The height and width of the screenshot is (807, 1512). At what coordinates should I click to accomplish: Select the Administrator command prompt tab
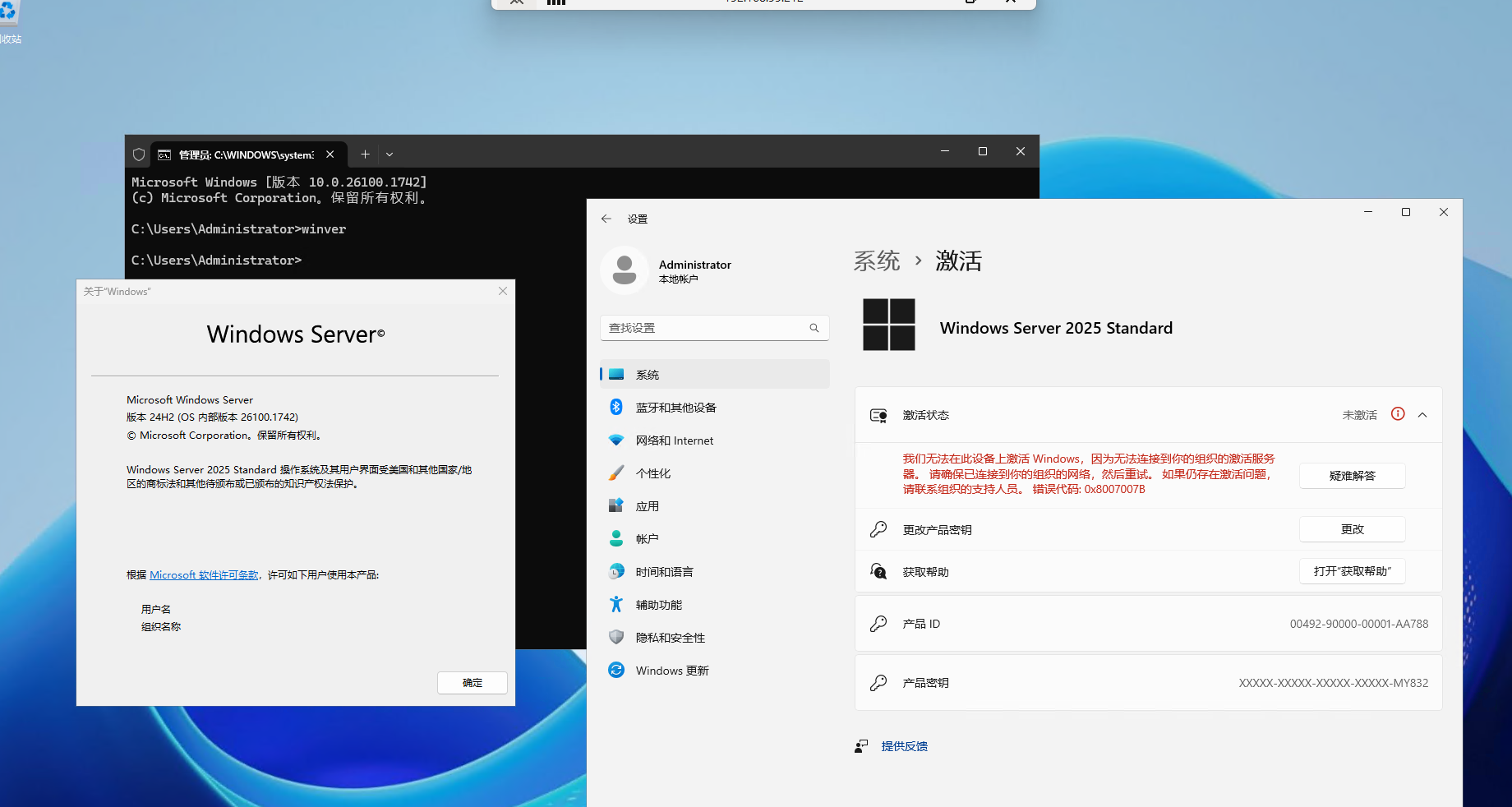pyautogui.click(x=246, y=154)
